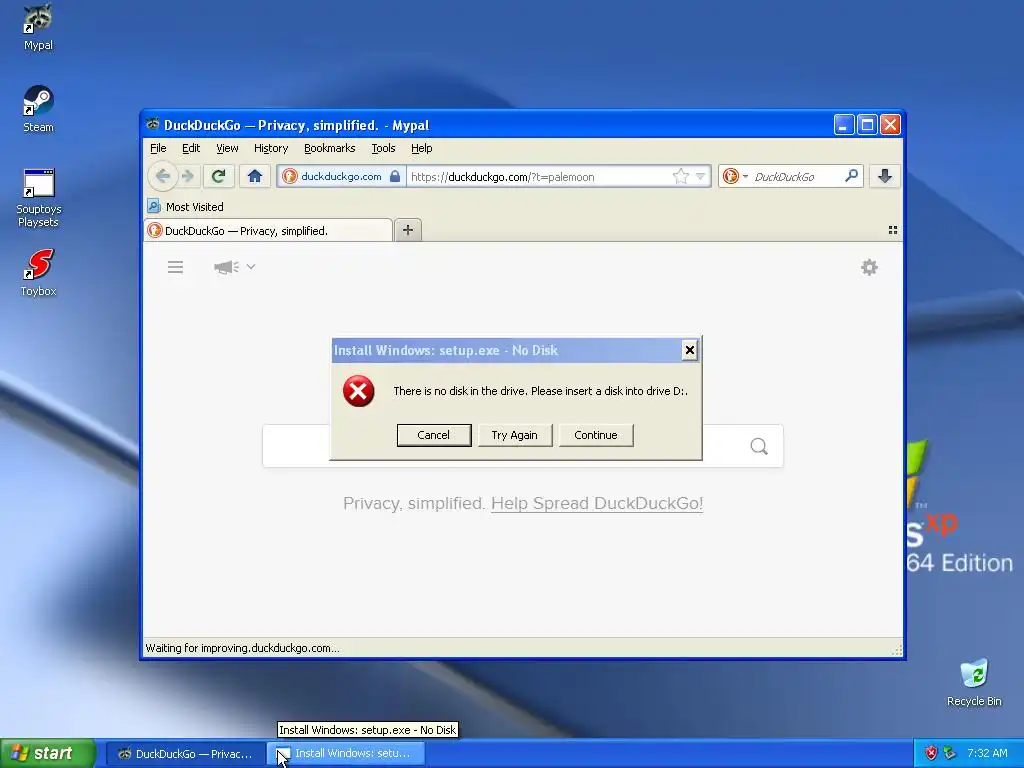
Task: Open the View menu
Action: (227, 148)
